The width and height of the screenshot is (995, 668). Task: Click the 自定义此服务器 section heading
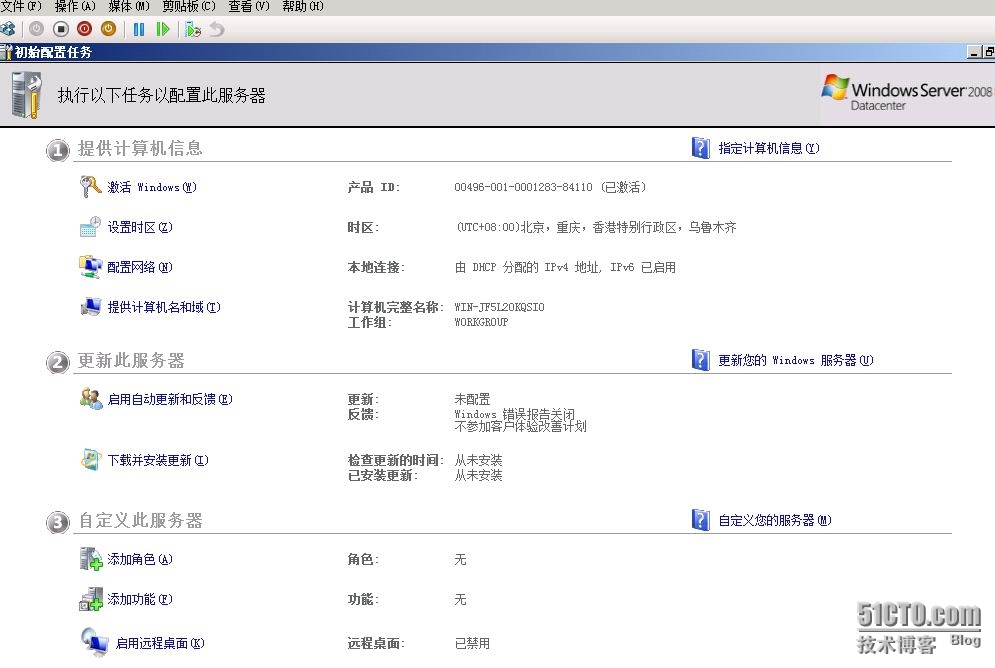click(x=140, y=521)
